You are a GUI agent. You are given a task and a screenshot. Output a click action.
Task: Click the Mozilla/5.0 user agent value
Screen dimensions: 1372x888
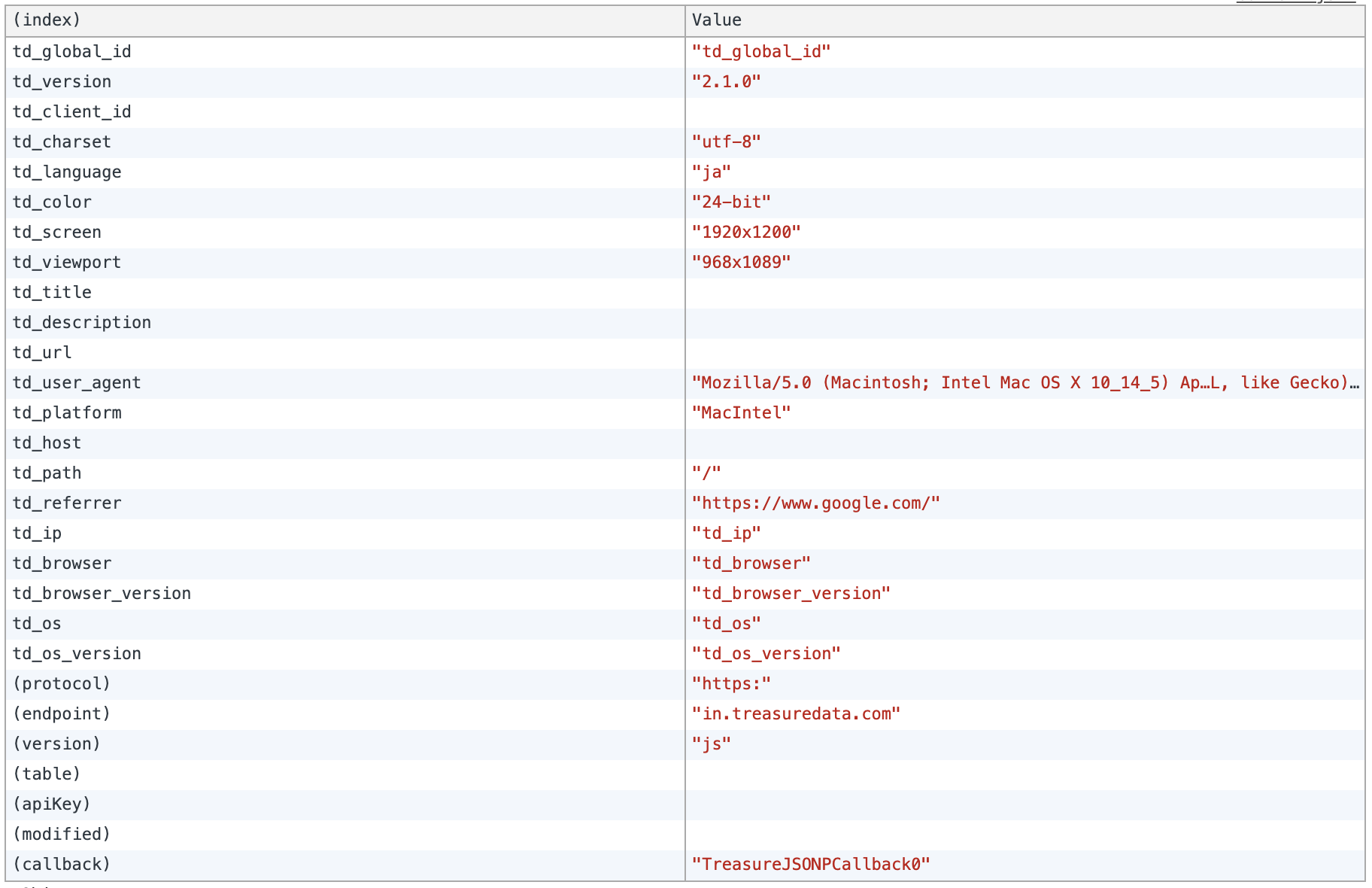point(1026,383)
